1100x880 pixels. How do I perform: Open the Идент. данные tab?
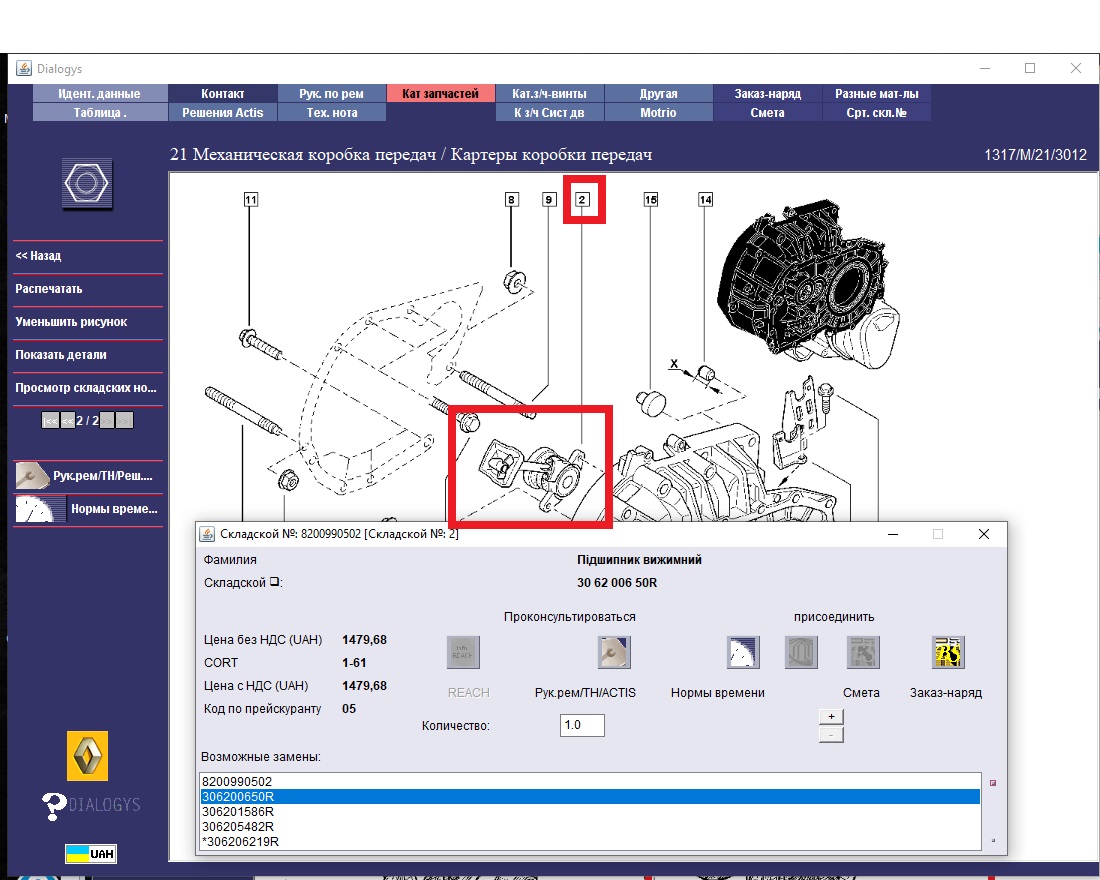coord(100,93)
